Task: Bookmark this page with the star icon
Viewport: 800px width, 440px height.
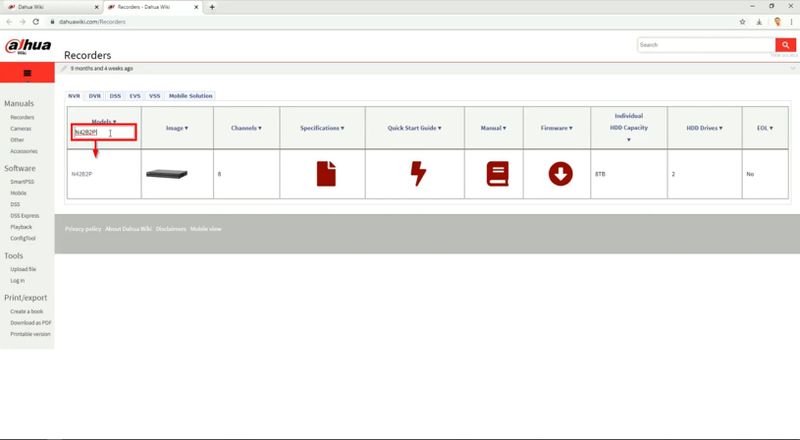Action: [742, 22]
